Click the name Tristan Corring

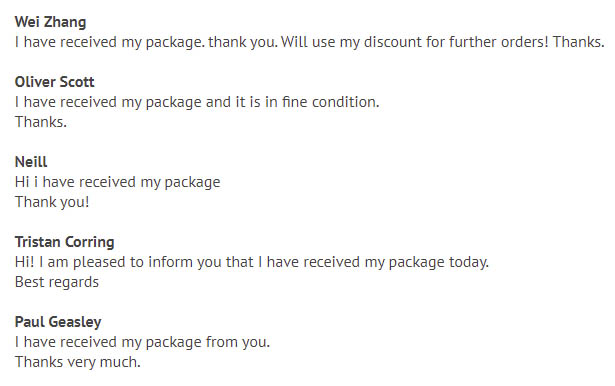point(64,242)
